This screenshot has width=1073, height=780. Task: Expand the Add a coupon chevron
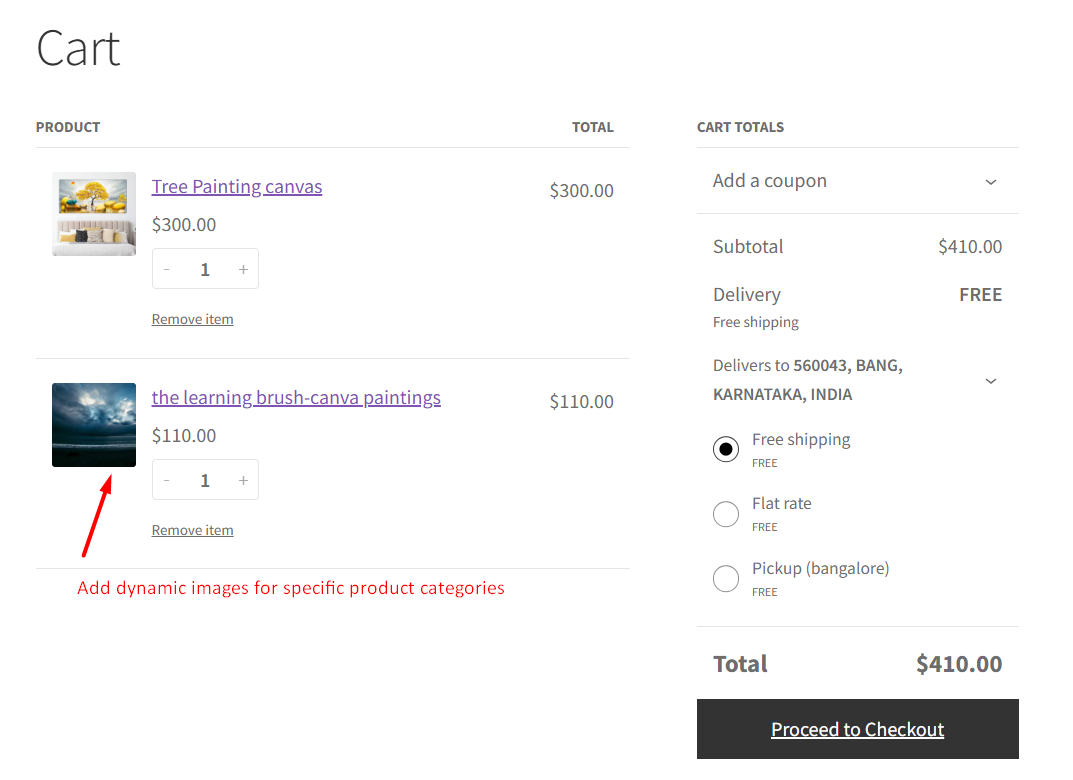coord(990,182)
